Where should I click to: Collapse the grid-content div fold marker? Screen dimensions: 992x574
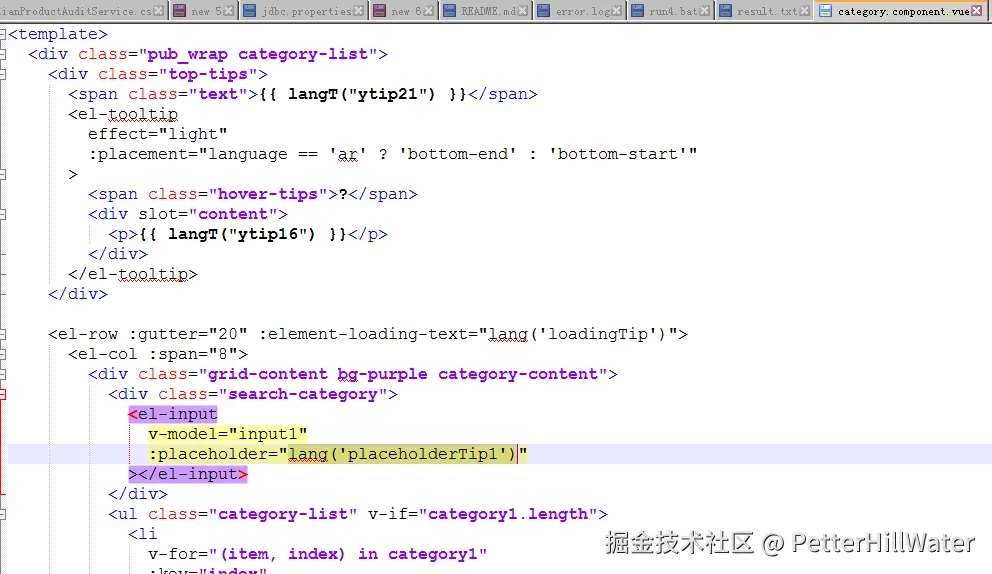click(x=3, y=374)
